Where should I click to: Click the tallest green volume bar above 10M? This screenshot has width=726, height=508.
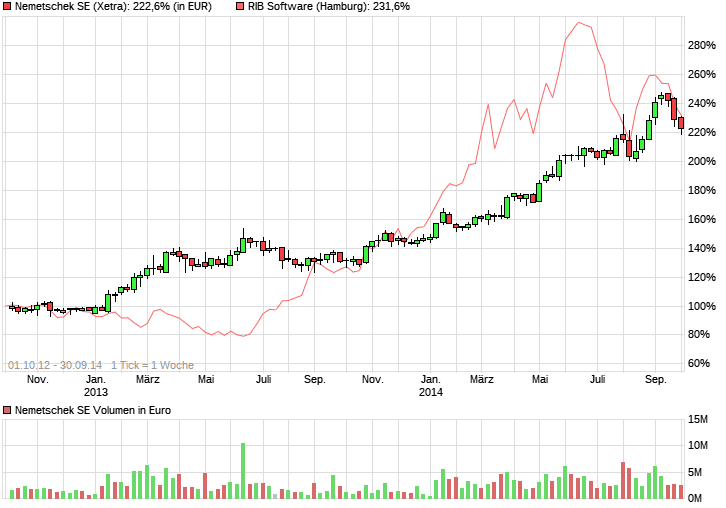pos(243,471)
